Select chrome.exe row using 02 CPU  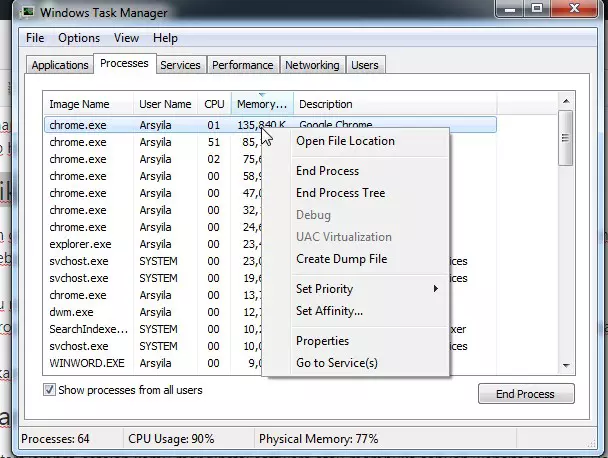[153, 159]
